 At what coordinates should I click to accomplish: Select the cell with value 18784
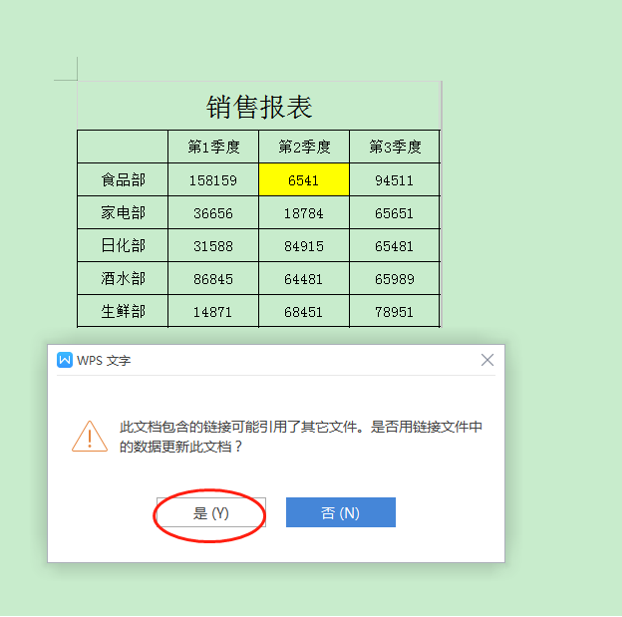pyautogui.click(x=304, y=213)
